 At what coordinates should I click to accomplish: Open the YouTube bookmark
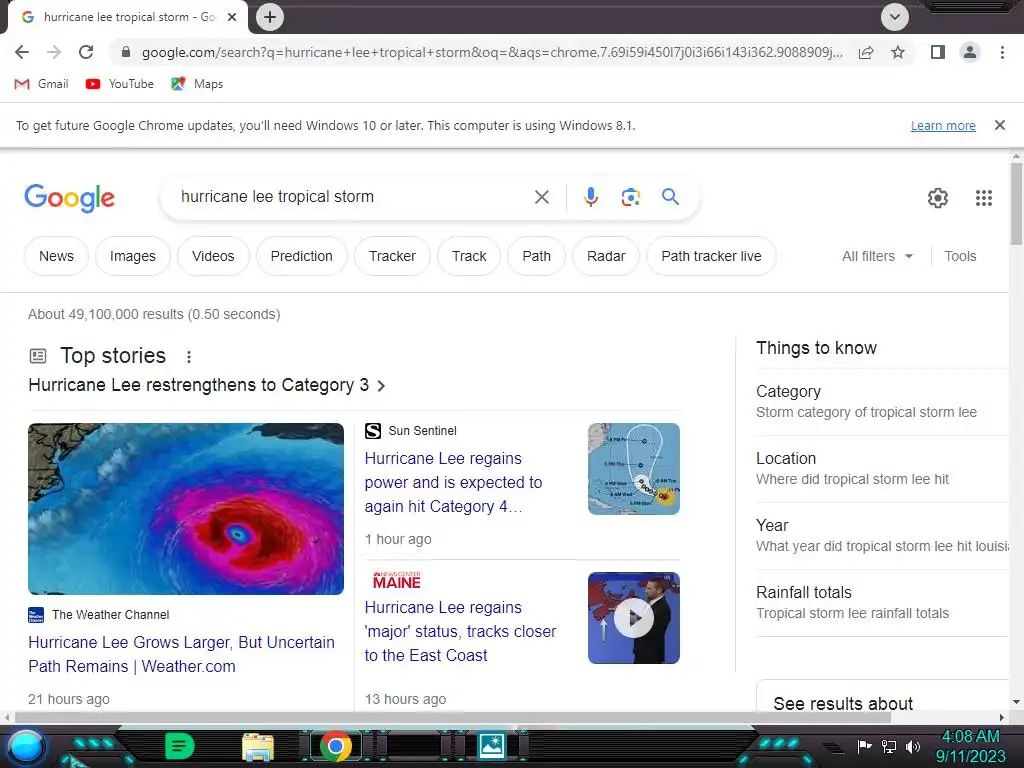tap(120, 84)
